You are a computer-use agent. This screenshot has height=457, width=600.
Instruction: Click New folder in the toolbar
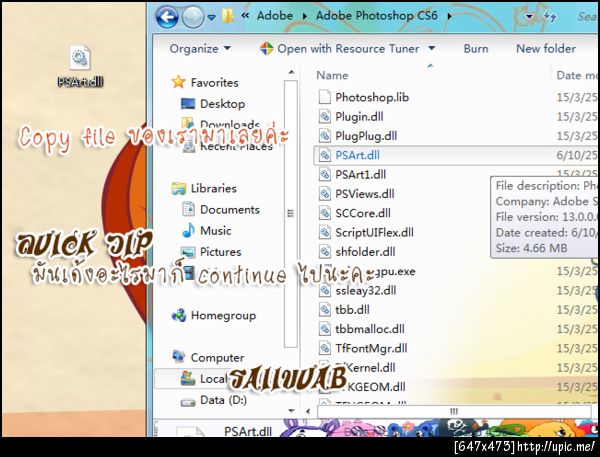tap(546, 49)
